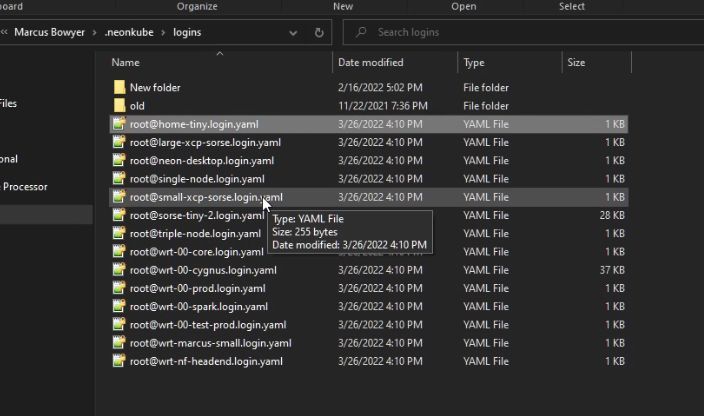Image resolution: width=704 pixels, height=416 pixels.
Task: Select root@wrt-nf-headend.login.yaml file name
Action: [206, 361]
